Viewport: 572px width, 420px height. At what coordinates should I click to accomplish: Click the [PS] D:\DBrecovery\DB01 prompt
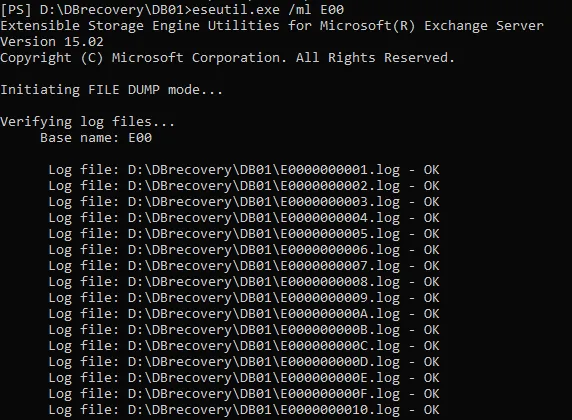(x=96, y=9)
